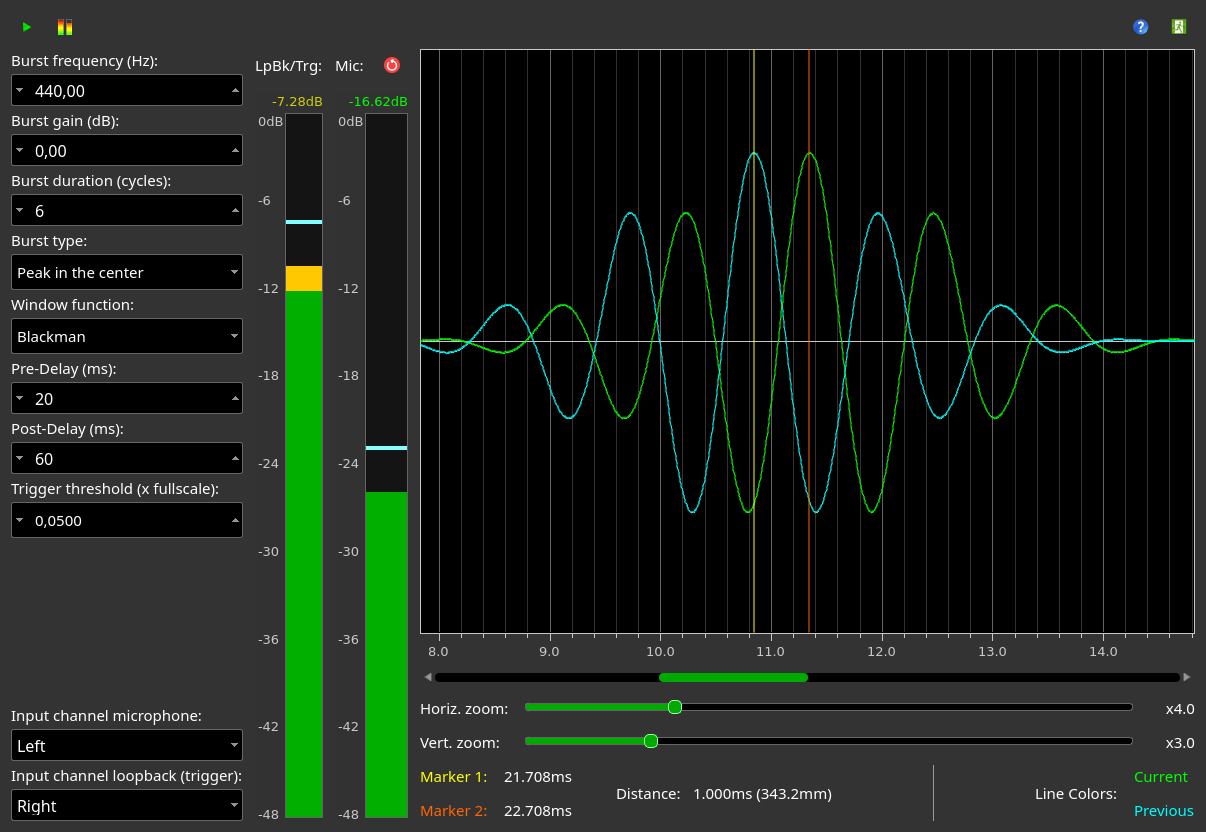The height and width of the screenshot is (832, 1206).
Task: Increase Trigger threshold arrow
Action: pos(235,520)
